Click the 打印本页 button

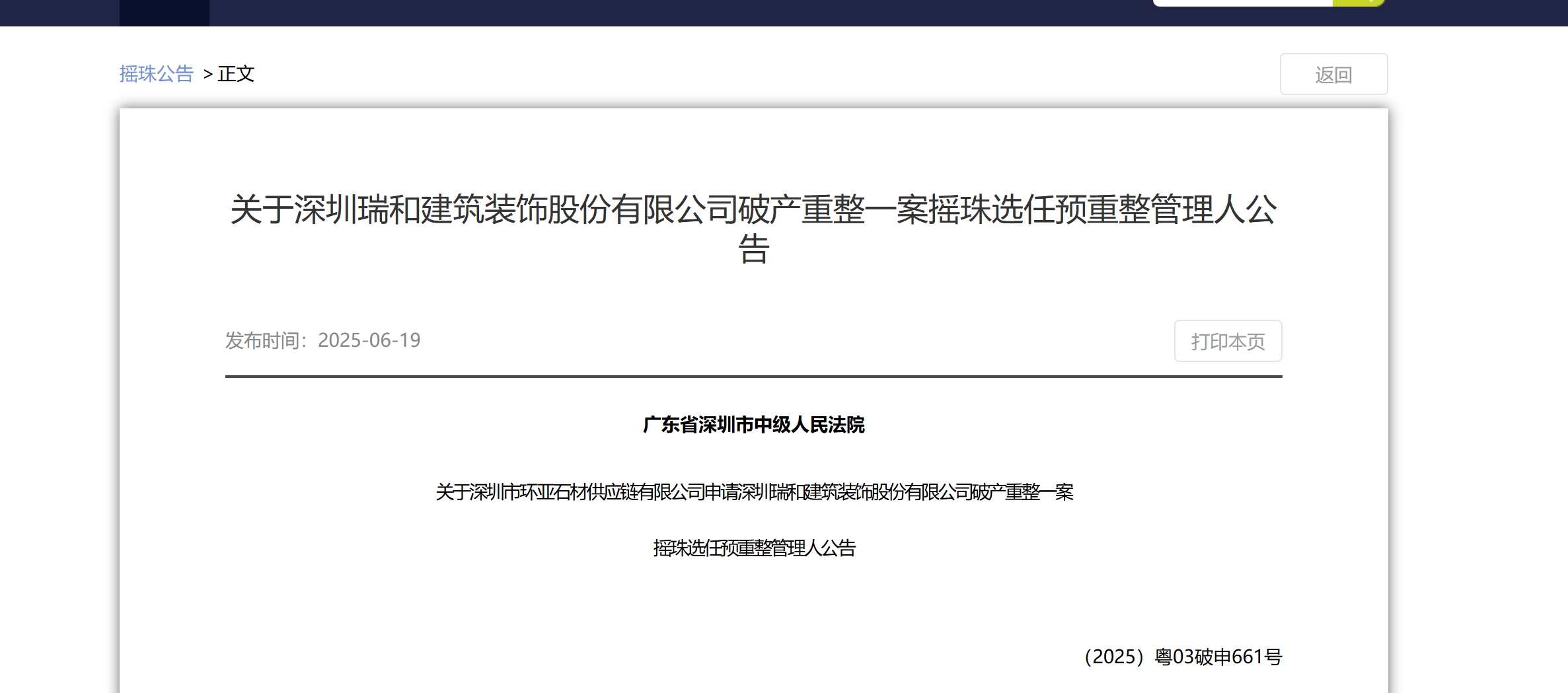click(x=1228, y=341)
